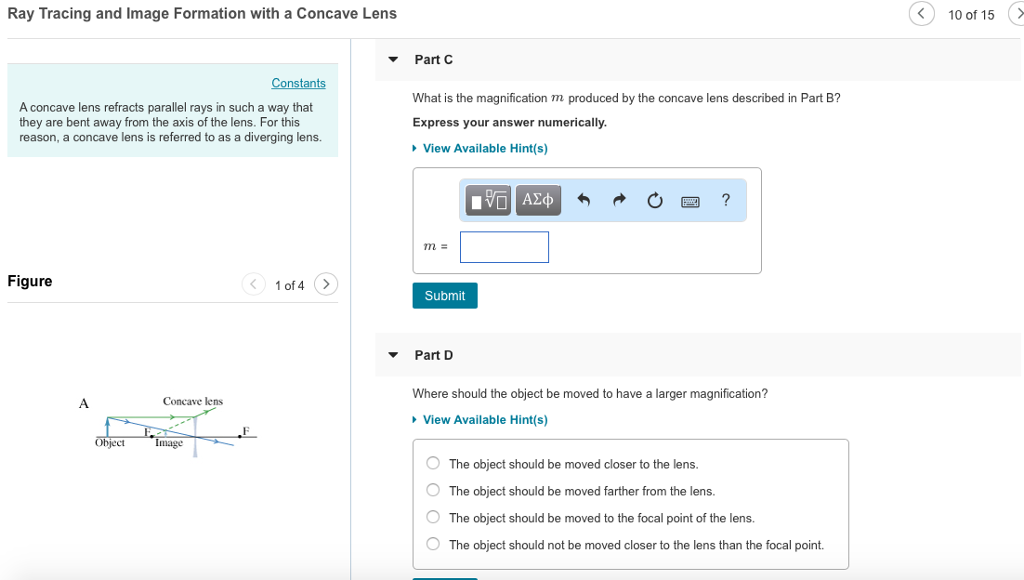Click the Submit button for Part C
The height and width of the screenshot is (580, 1024).
[x=445, y=295]
